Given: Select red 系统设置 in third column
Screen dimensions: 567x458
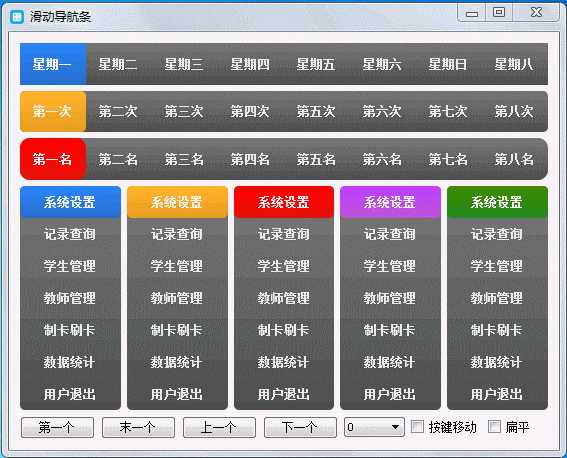Looking at the screenshot, I should click(x=284, y=202).
